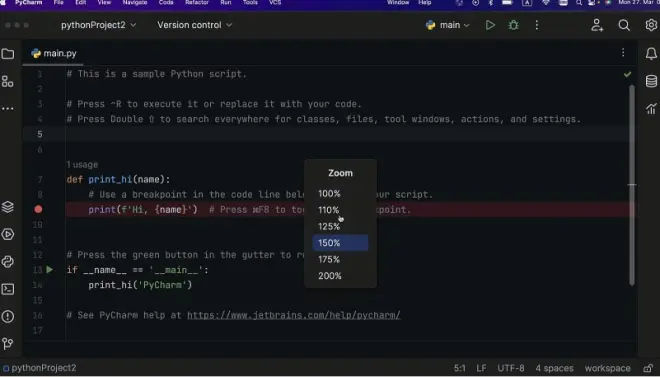Open the File menu in menu bar
The width and height of the screenshot is (660, 377).
point(59,3)
